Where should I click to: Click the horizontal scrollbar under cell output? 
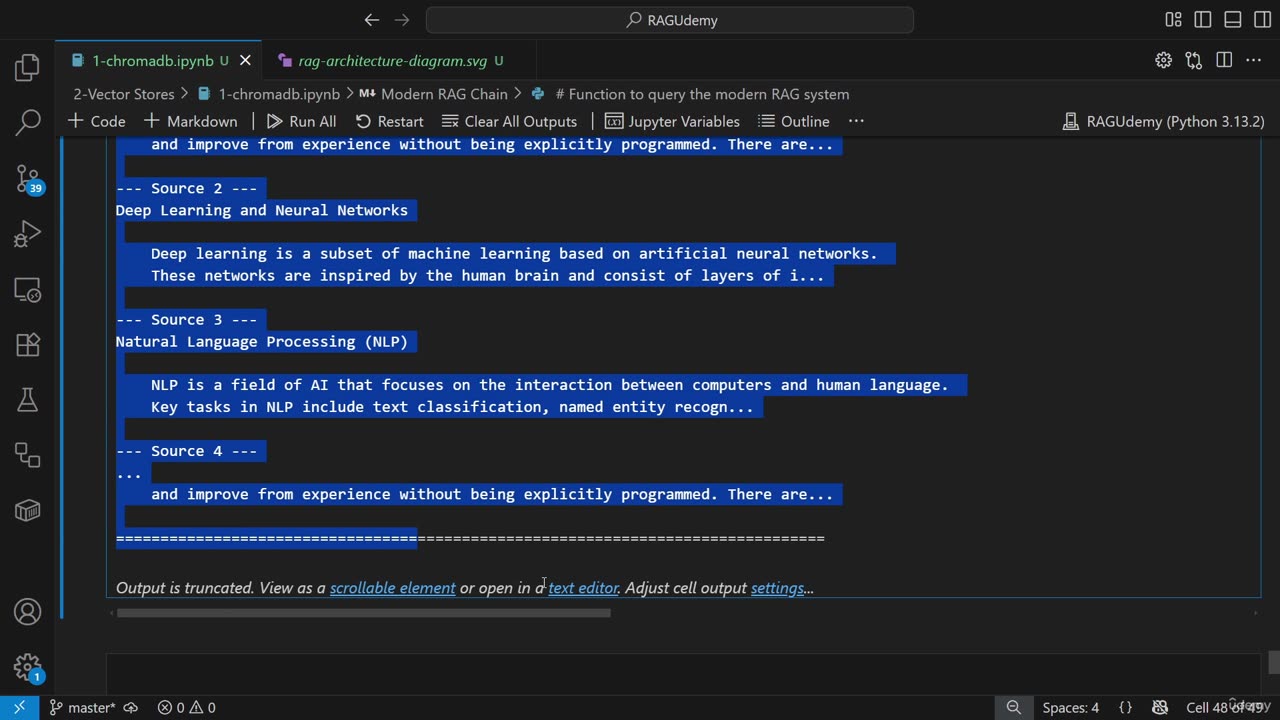363,613
